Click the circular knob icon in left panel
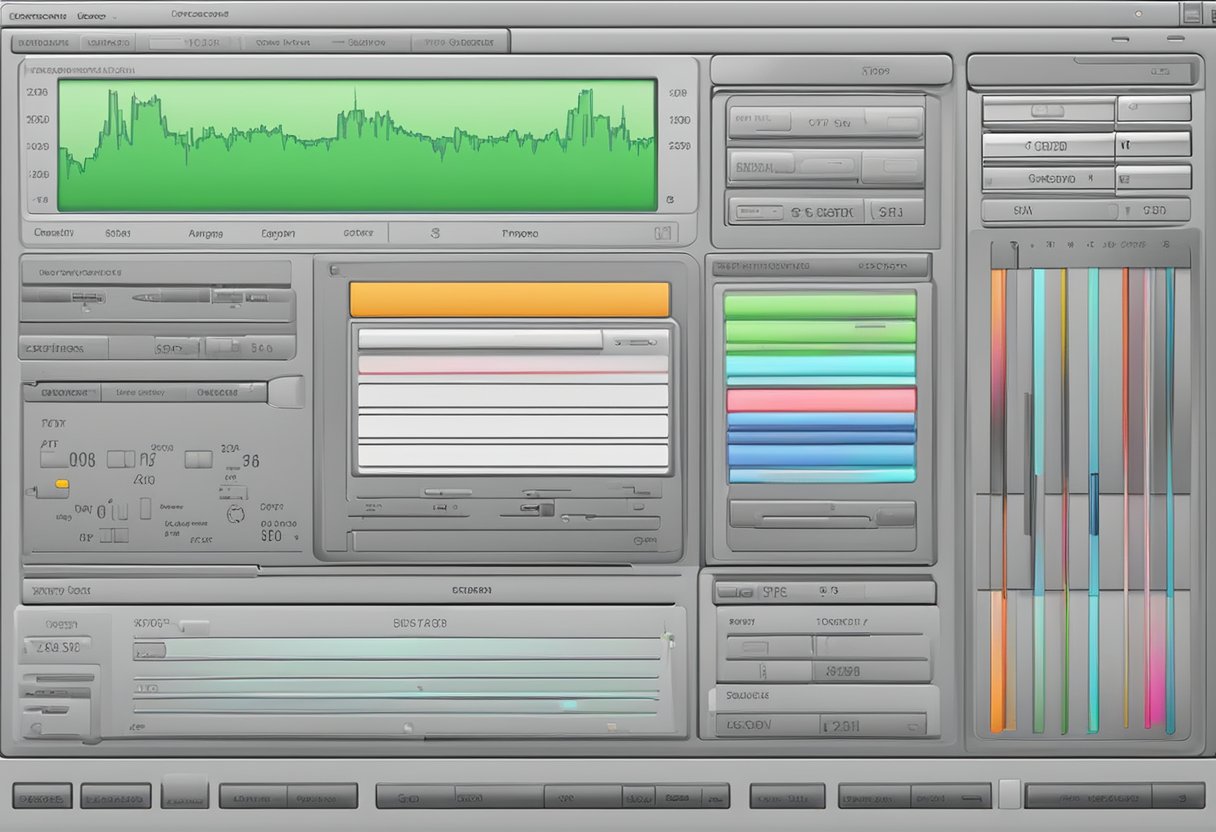 pos(236,514)
